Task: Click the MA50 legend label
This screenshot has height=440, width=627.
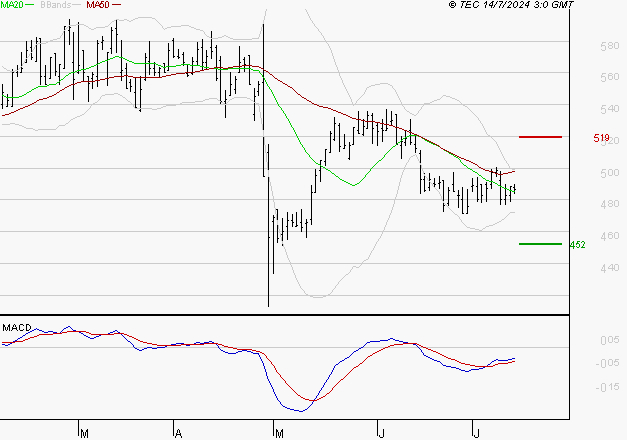Action: pos(98,5)
